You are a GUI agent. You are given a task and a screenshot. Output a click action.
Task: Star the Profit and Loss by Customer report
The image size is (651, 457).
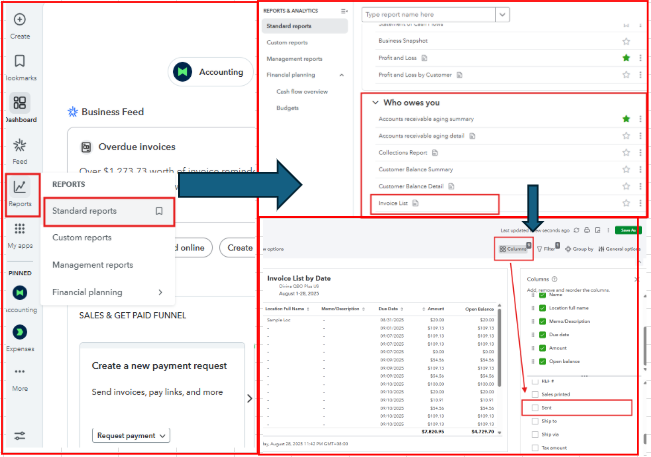coord(626,75)
